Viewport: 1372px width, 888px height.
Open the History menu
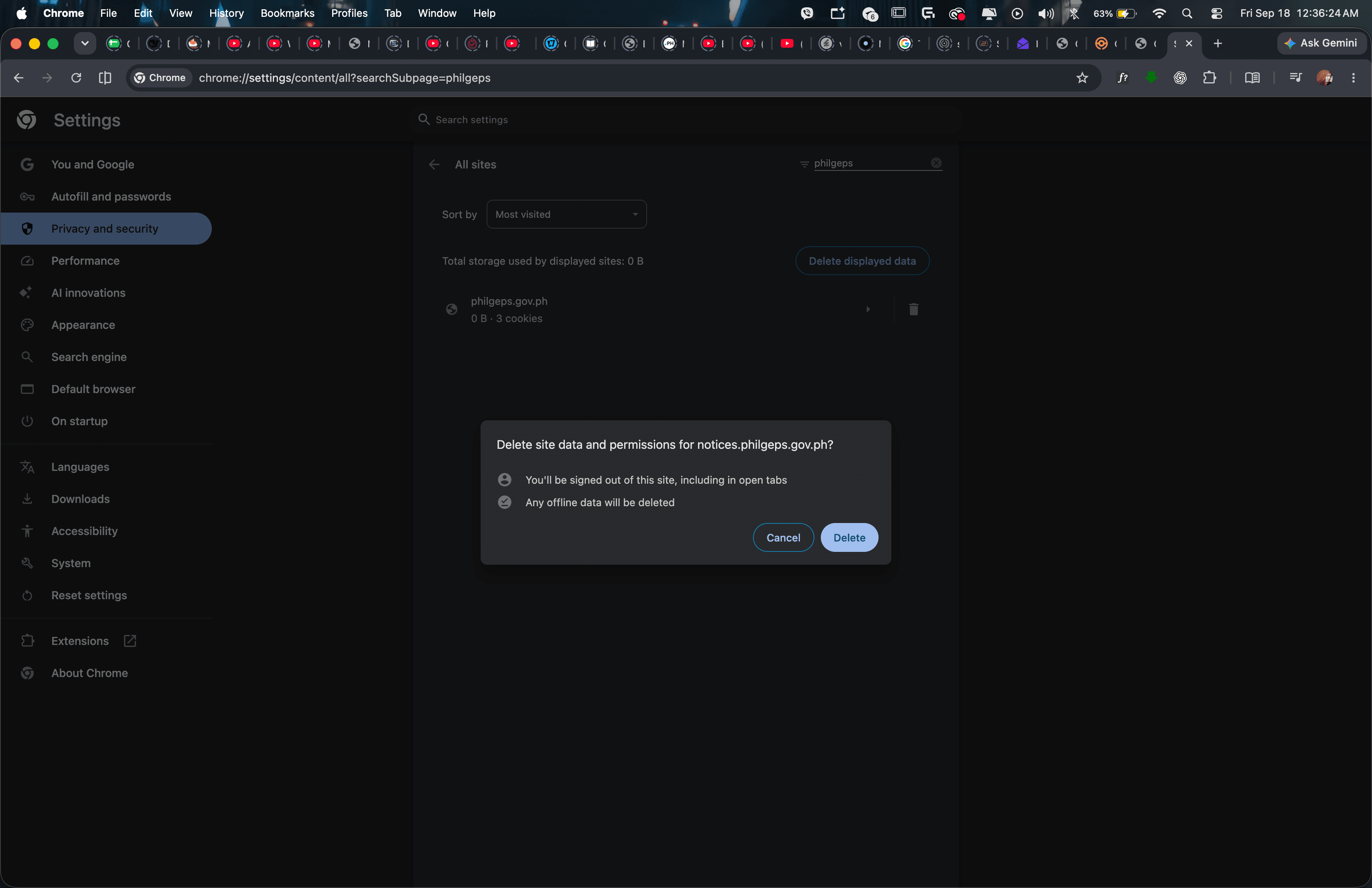point(227,13)
